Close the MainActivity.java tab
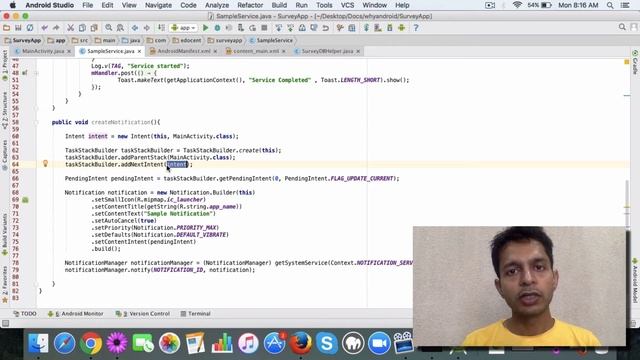 click(x=69, y=51)
